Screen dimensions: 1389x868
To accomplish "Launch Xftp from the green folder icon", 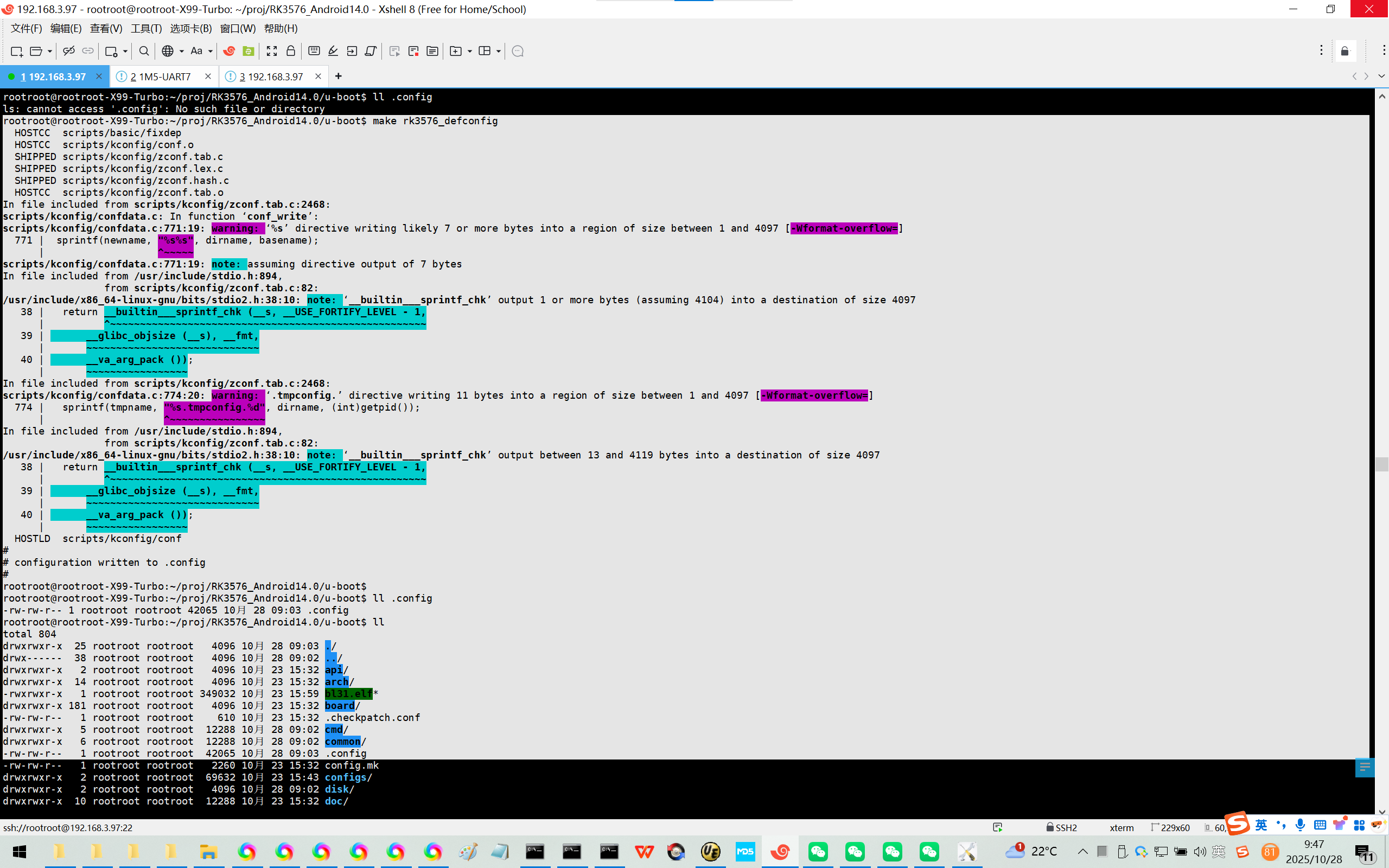I will tap(248, 51).
